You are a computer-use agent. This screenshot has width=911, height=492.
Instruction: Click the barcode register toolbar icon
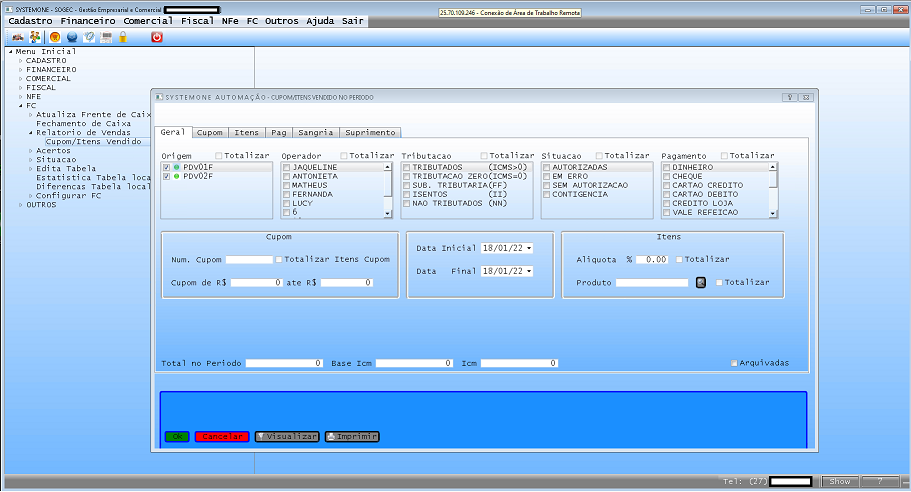[106, 37]
